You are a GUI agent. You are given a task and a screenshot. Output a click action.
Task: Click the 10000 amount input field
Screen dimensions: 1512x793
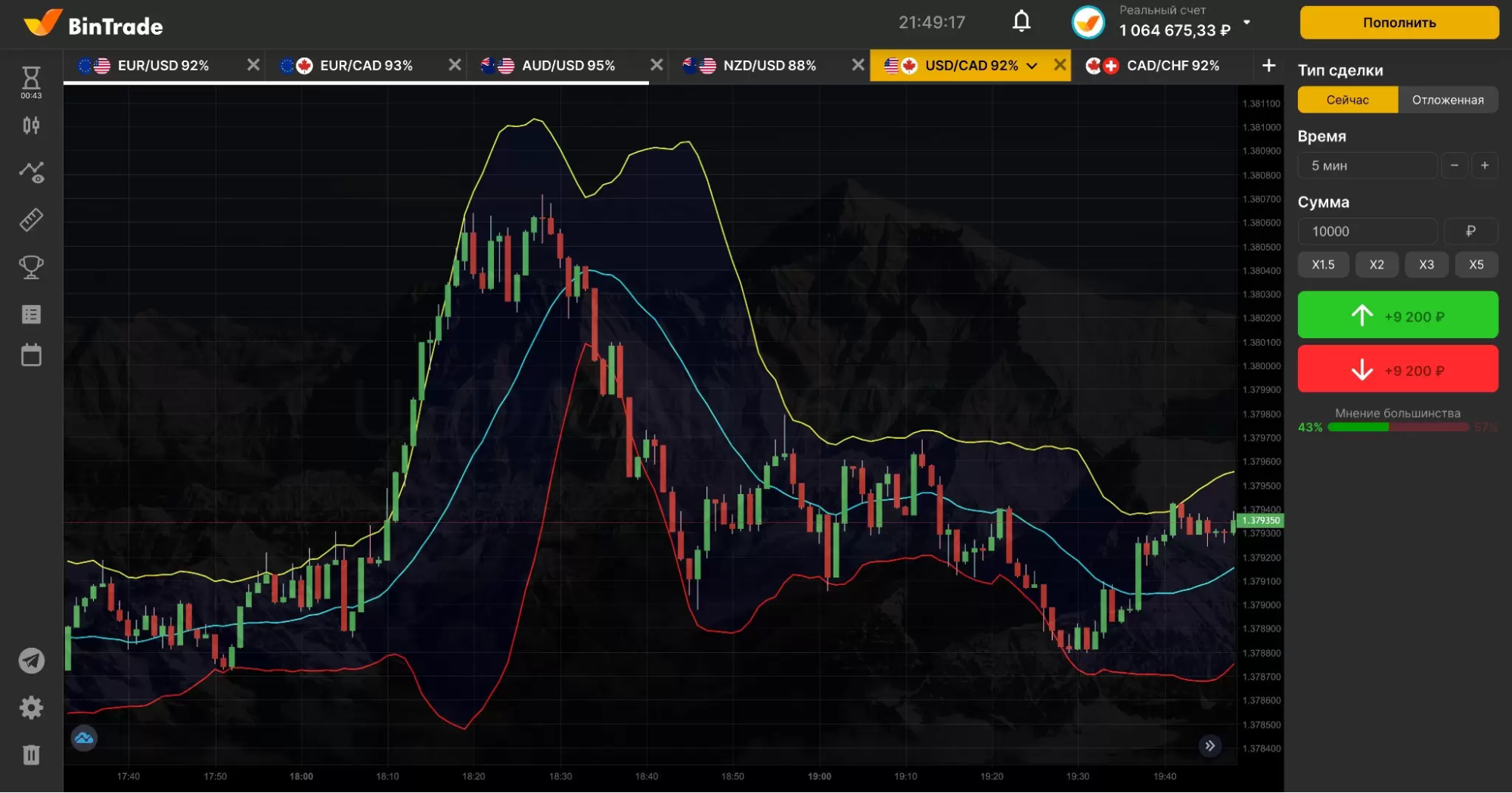click(x=1367, y=232)
